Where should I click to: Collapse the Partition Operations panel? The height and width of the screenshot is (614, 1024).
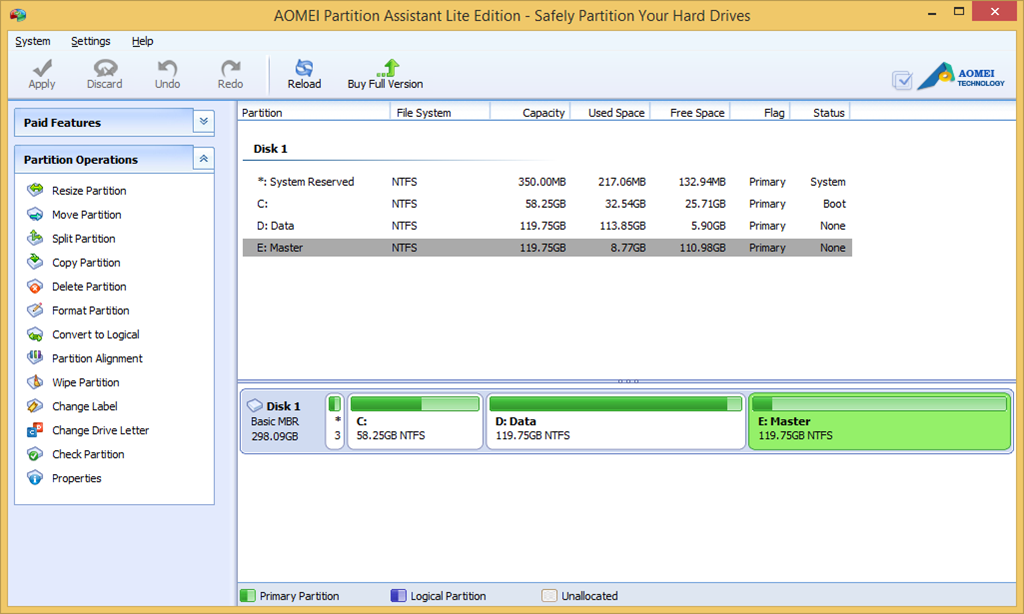(x=204, y=159)
